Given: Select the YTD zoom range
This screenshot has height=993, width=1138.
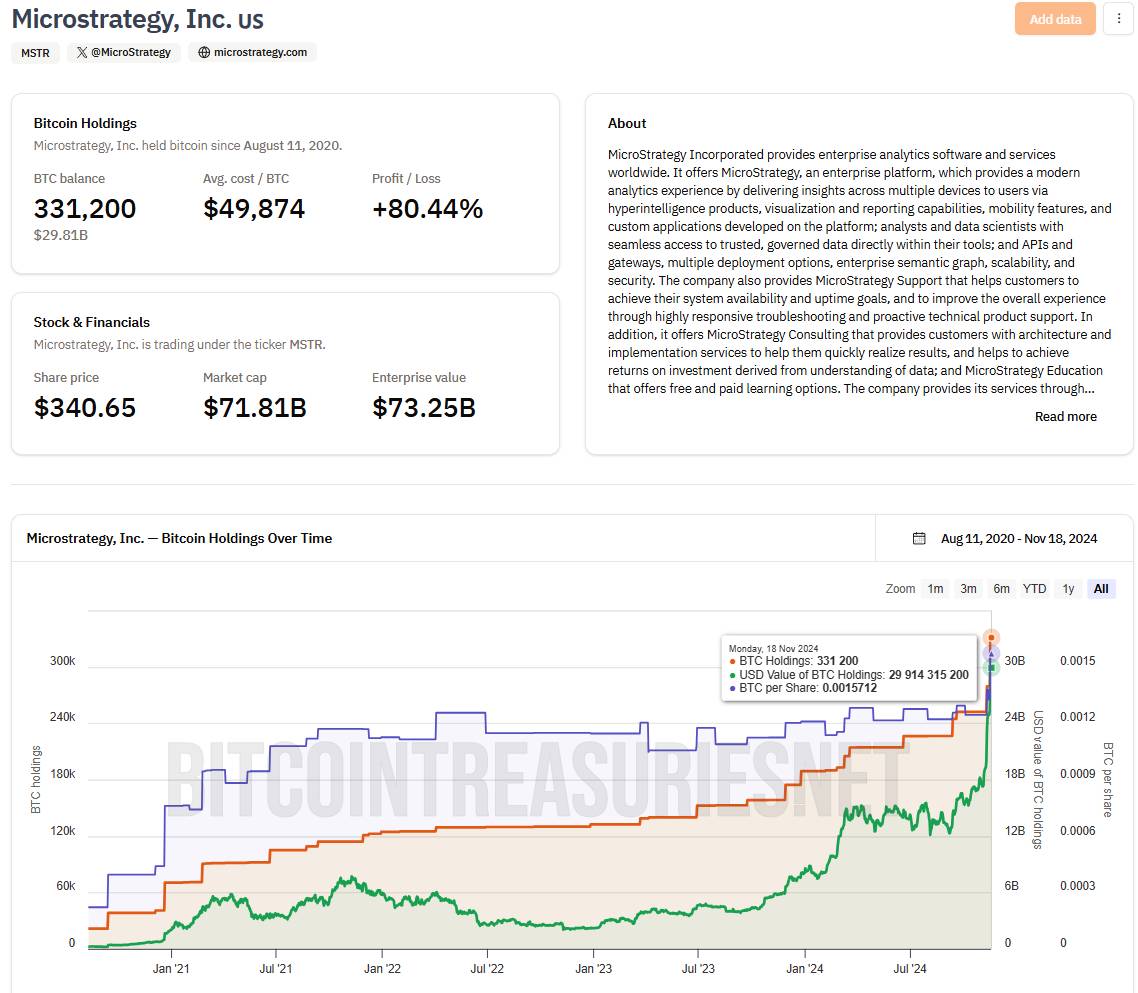Looking at the screenshot, I should tap(1034, 589).
